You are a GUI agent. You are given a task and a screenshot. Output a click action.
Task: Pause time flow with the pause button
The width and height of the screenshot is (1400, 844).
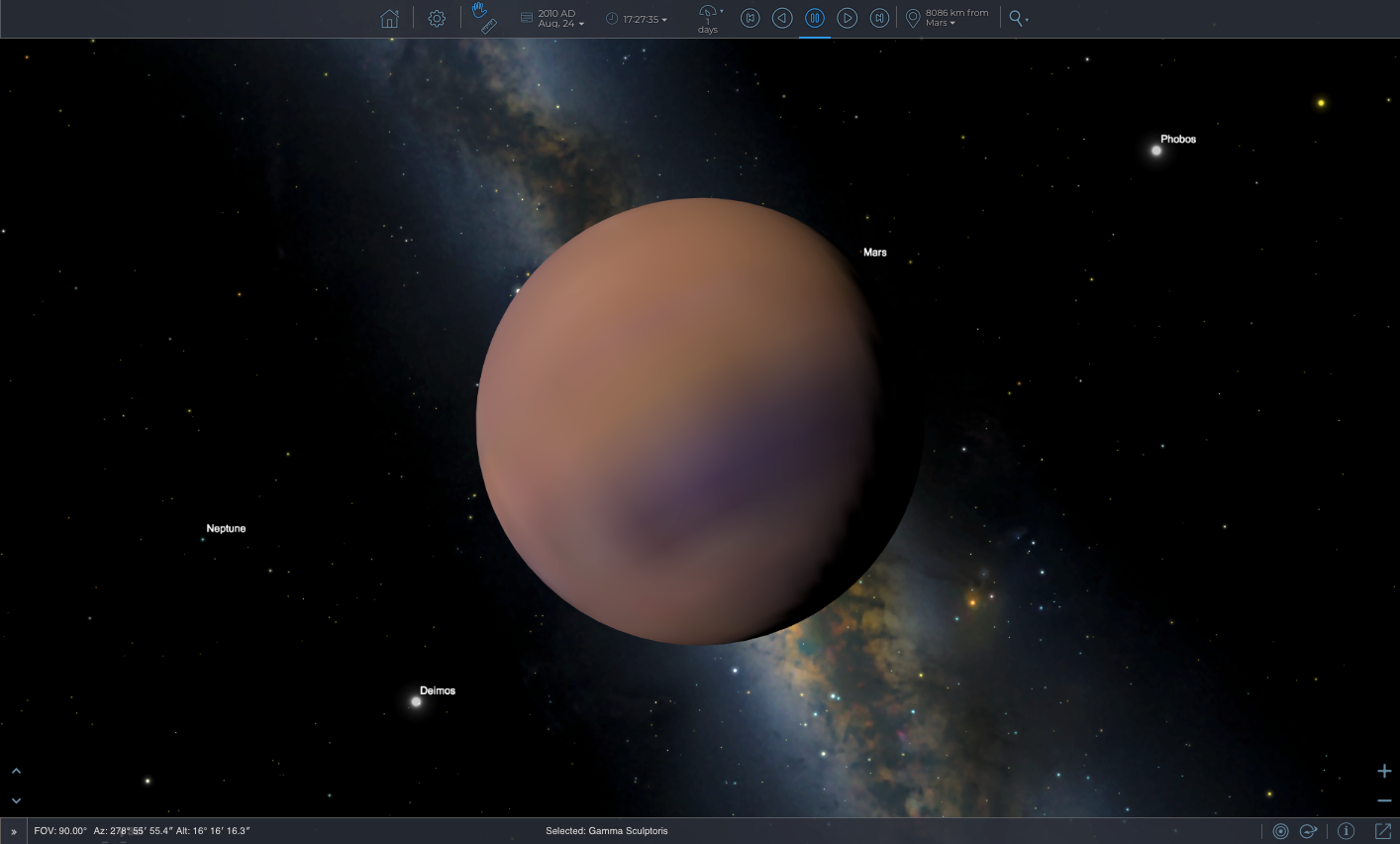[x=815, y=19]
